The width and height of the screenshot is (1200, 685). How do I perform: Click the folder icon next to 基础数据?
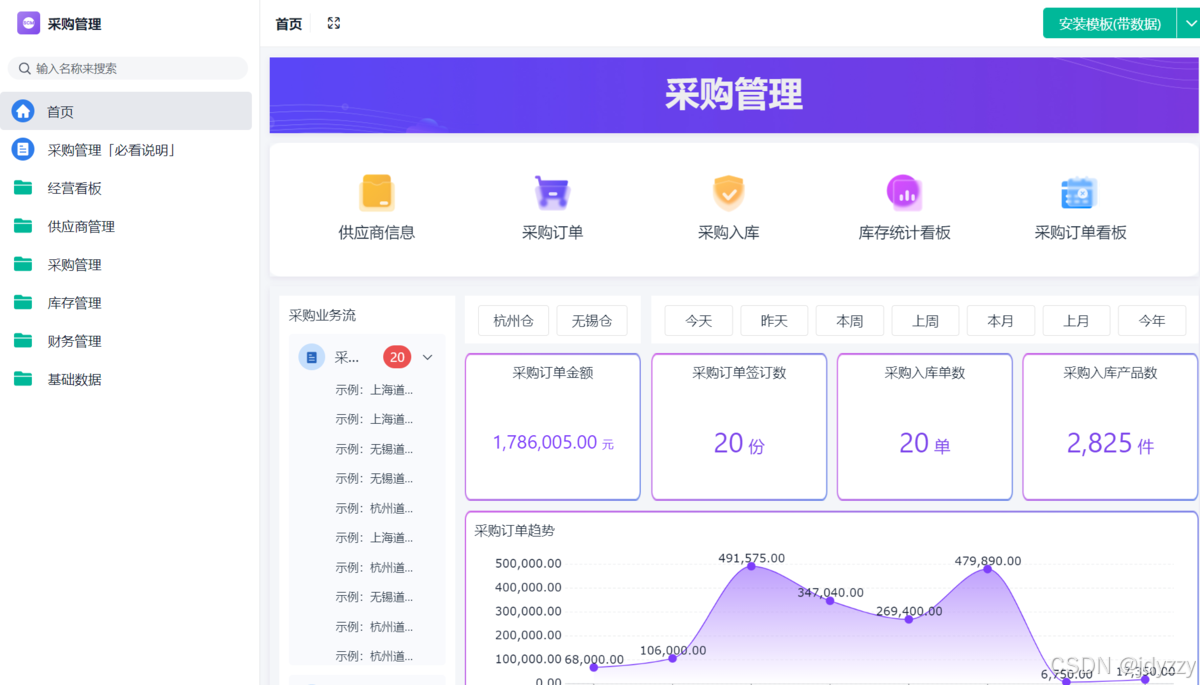[x=23, y=378]
